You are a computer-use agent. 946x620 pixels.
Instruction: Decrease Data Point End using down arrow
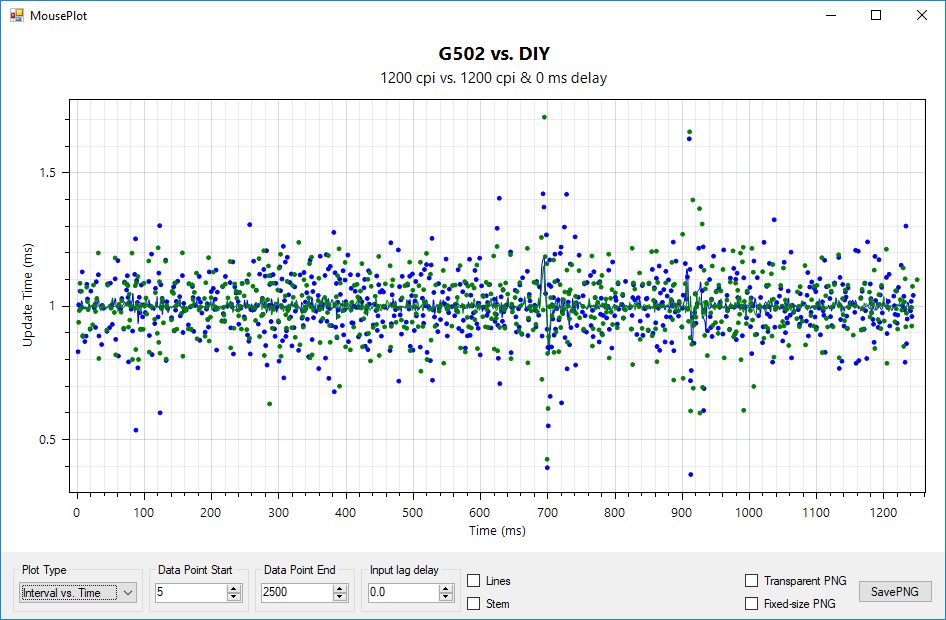click(340, 597)
